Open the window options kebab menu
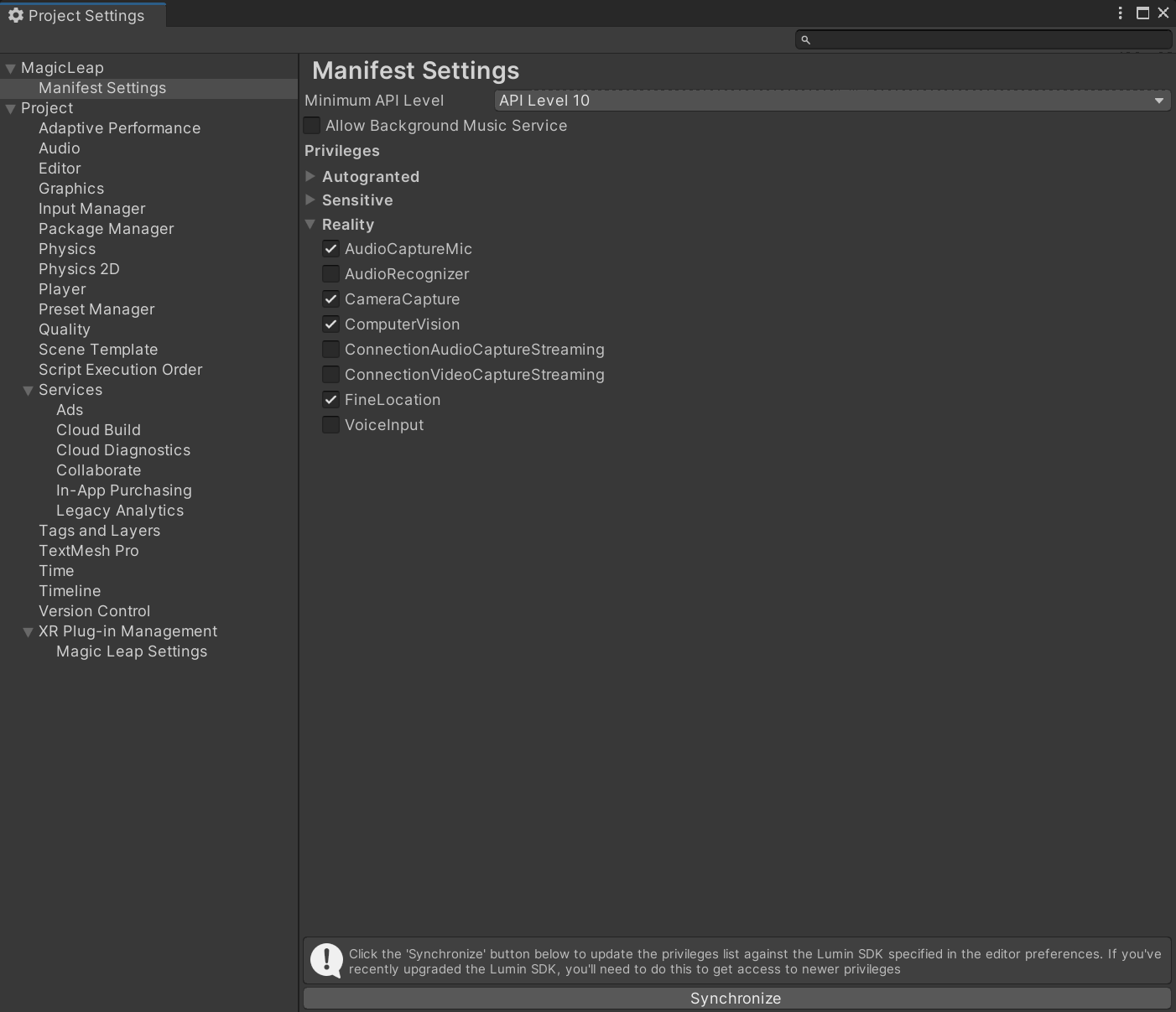The image size is (1176, 1012). (1120, 13)
